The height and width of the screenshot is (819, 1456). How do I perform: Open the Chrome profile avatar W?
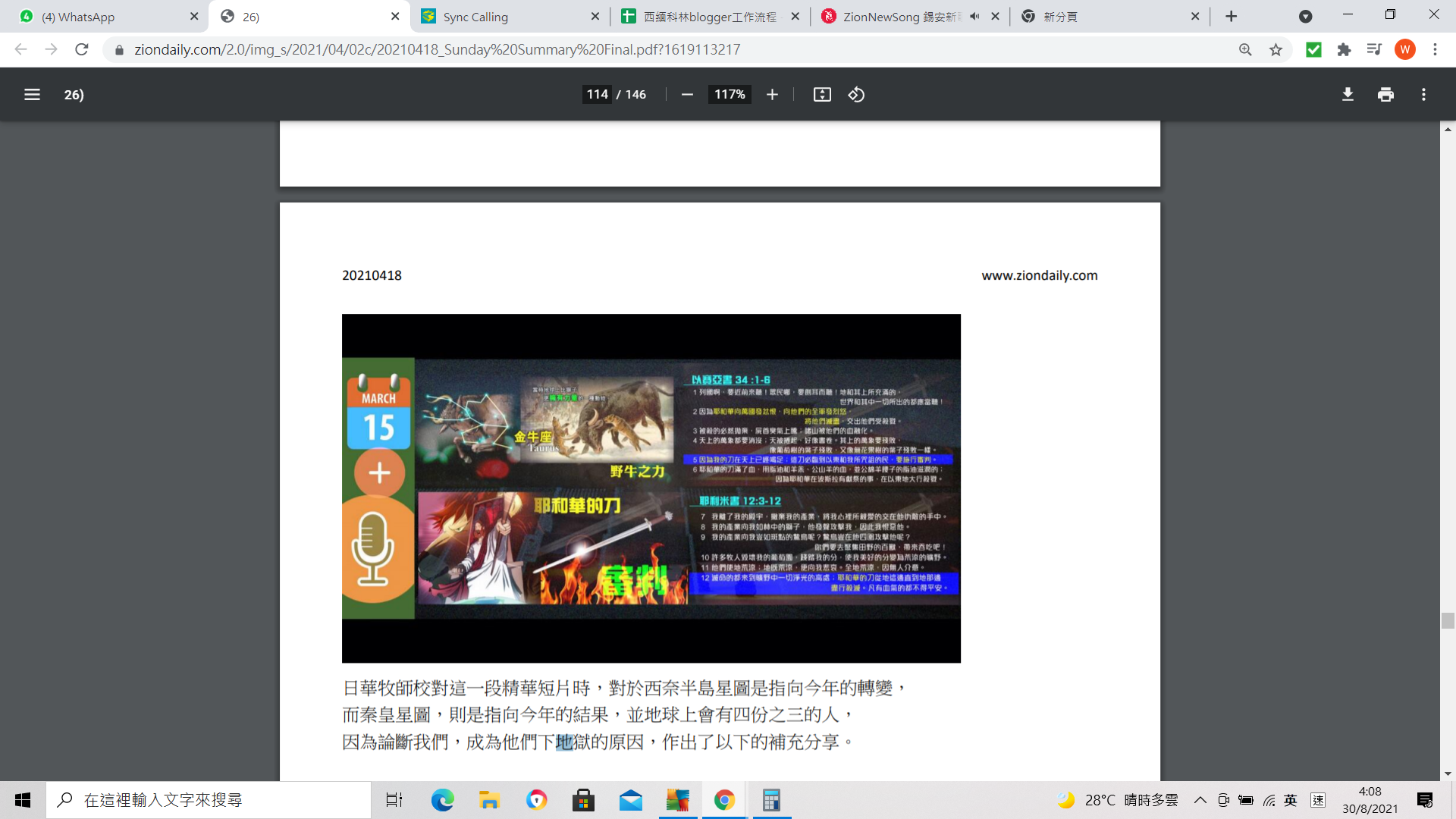[1404, 49]
